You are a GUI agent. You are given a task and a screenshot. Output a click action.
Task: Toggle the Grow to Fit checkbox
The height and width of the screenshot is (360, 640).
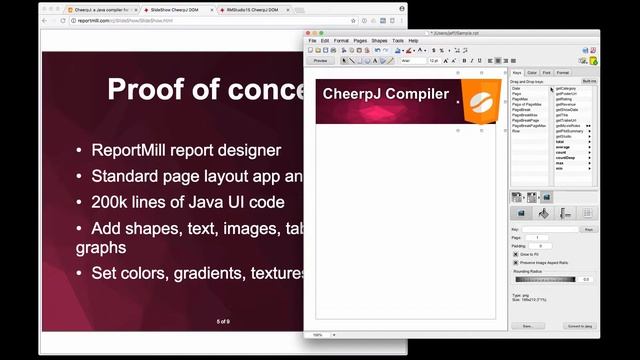[x=516, y=254]
